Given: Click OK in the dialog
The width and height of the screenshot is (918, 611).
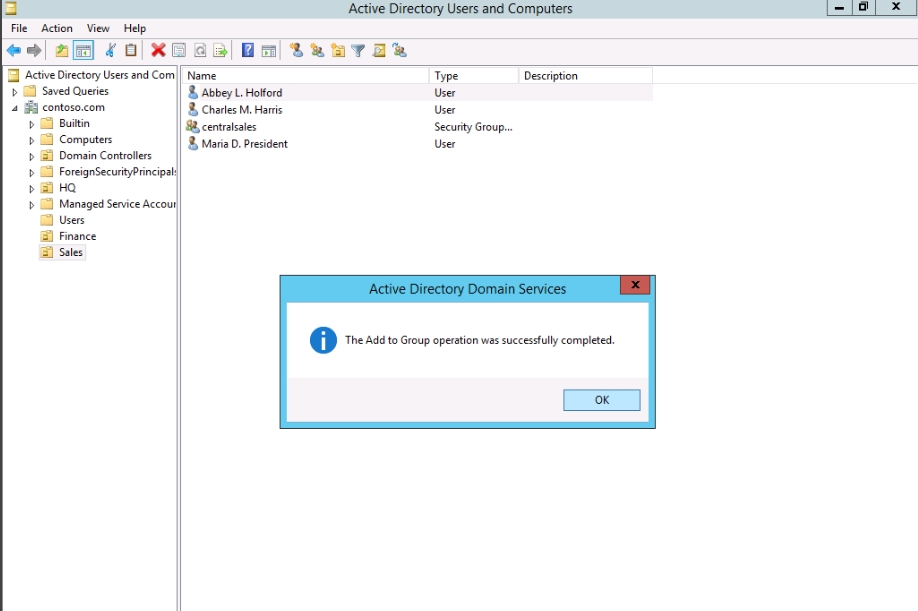Looking at the screenshot, I should (x=602, y=400).
